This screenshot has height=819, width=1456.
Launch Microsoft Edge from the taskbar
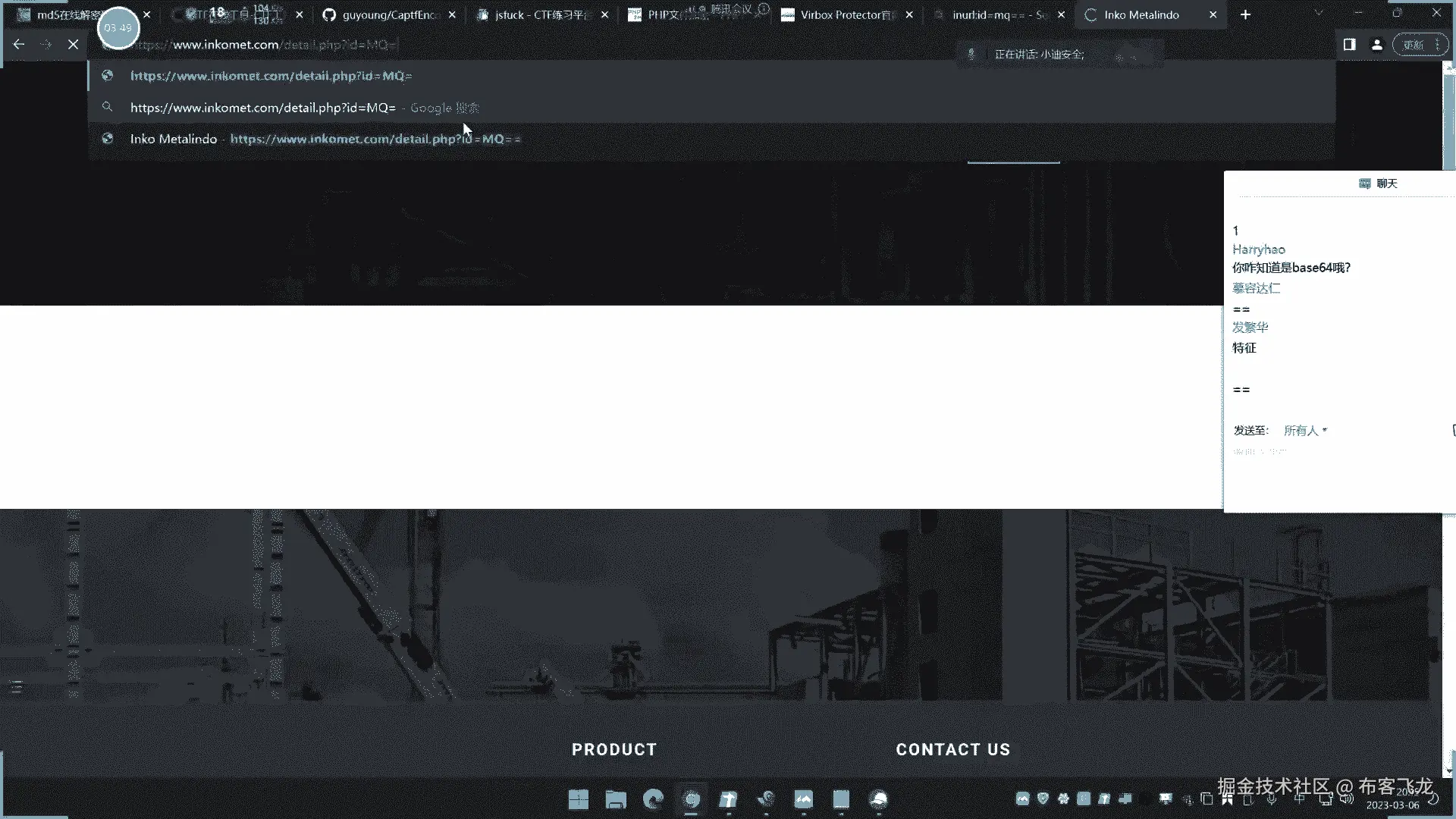653,799
